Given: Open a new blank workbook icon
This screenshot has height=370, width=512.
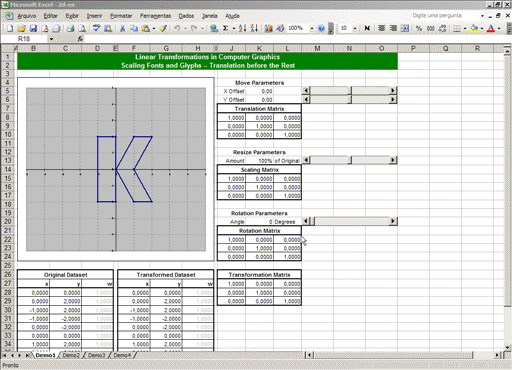Looking at the screenshot, I should [x=10, y=29].
